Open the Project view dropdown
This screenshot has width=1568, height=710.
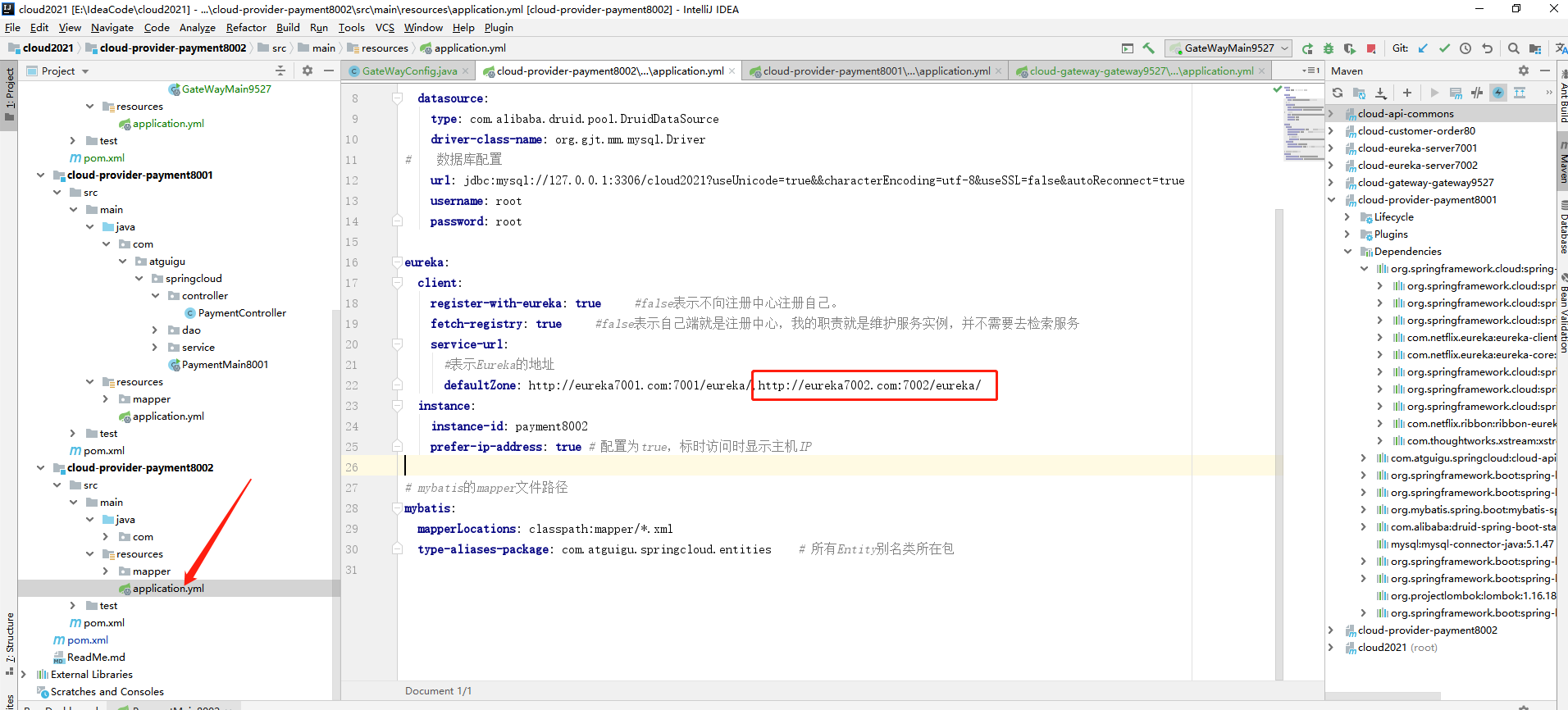click(x=57, y=71)
